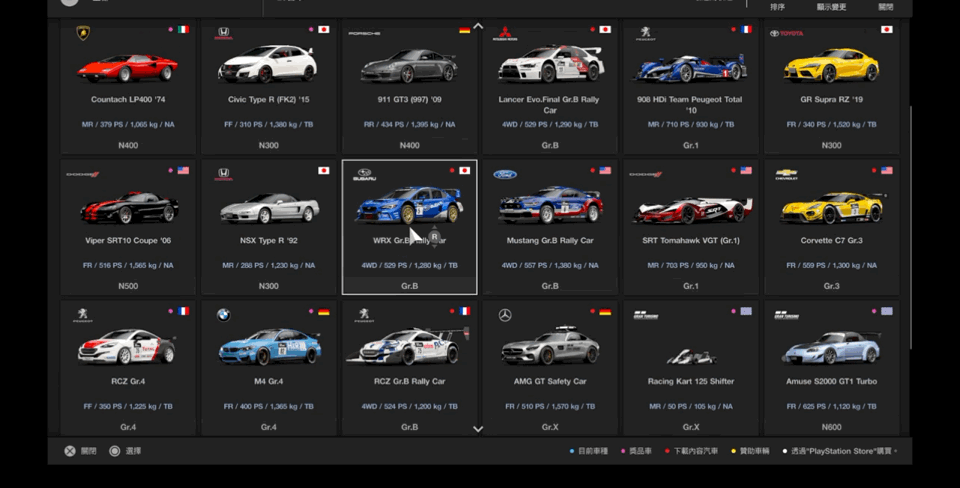The image size is (960, 488).
Task: Click the 目前車種 legend entry
Action: click(588, 451)
